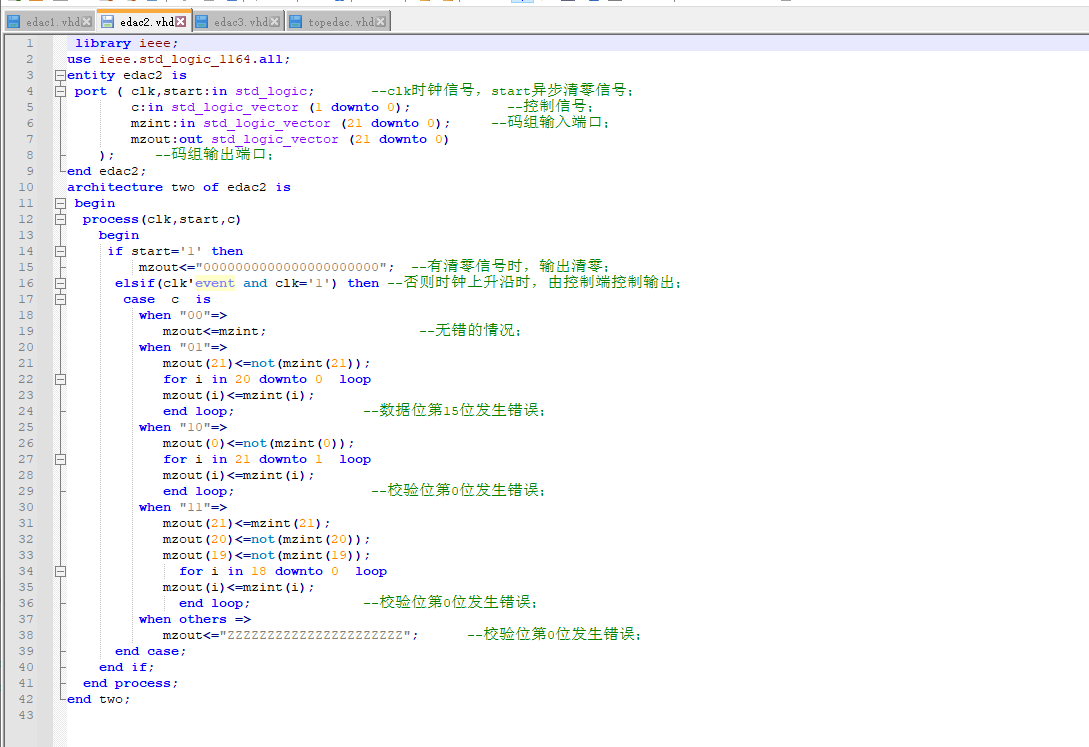The height and width of the screenshot is (747, 1089).
Task: Click the 'entity edac2 is' declaration
Action: tap(126, 75)
